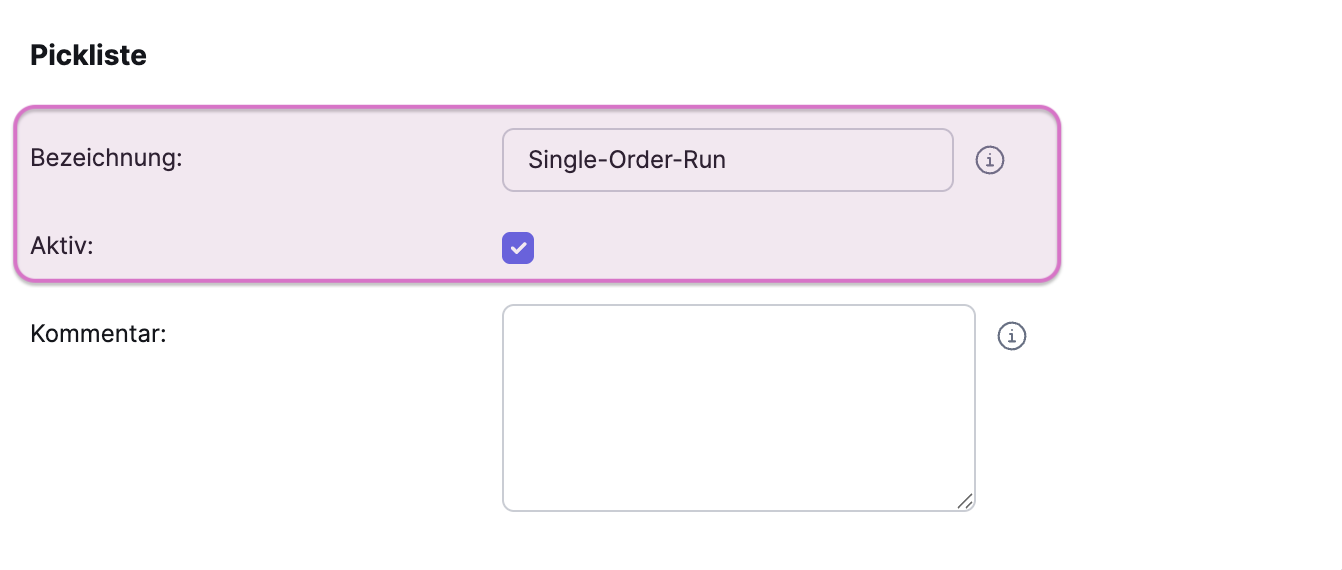Click the Kommentar textarea resize handle

pyautogui.click(x=964, y=501)
